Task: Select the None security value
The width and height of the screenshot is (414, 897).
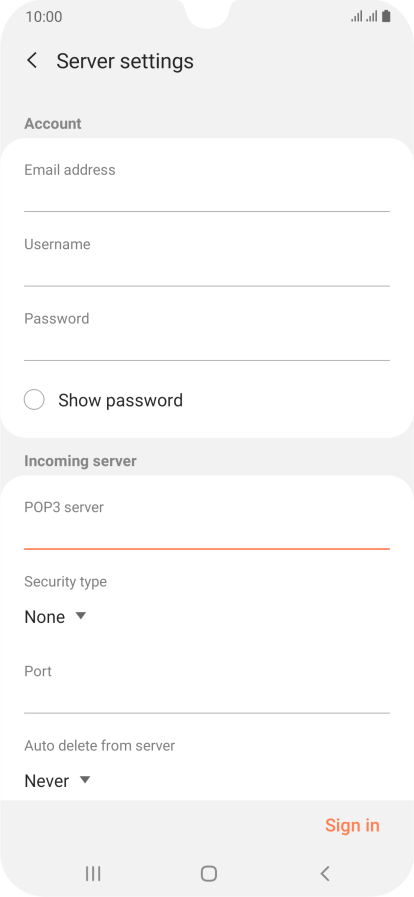Action: point(45,617)
